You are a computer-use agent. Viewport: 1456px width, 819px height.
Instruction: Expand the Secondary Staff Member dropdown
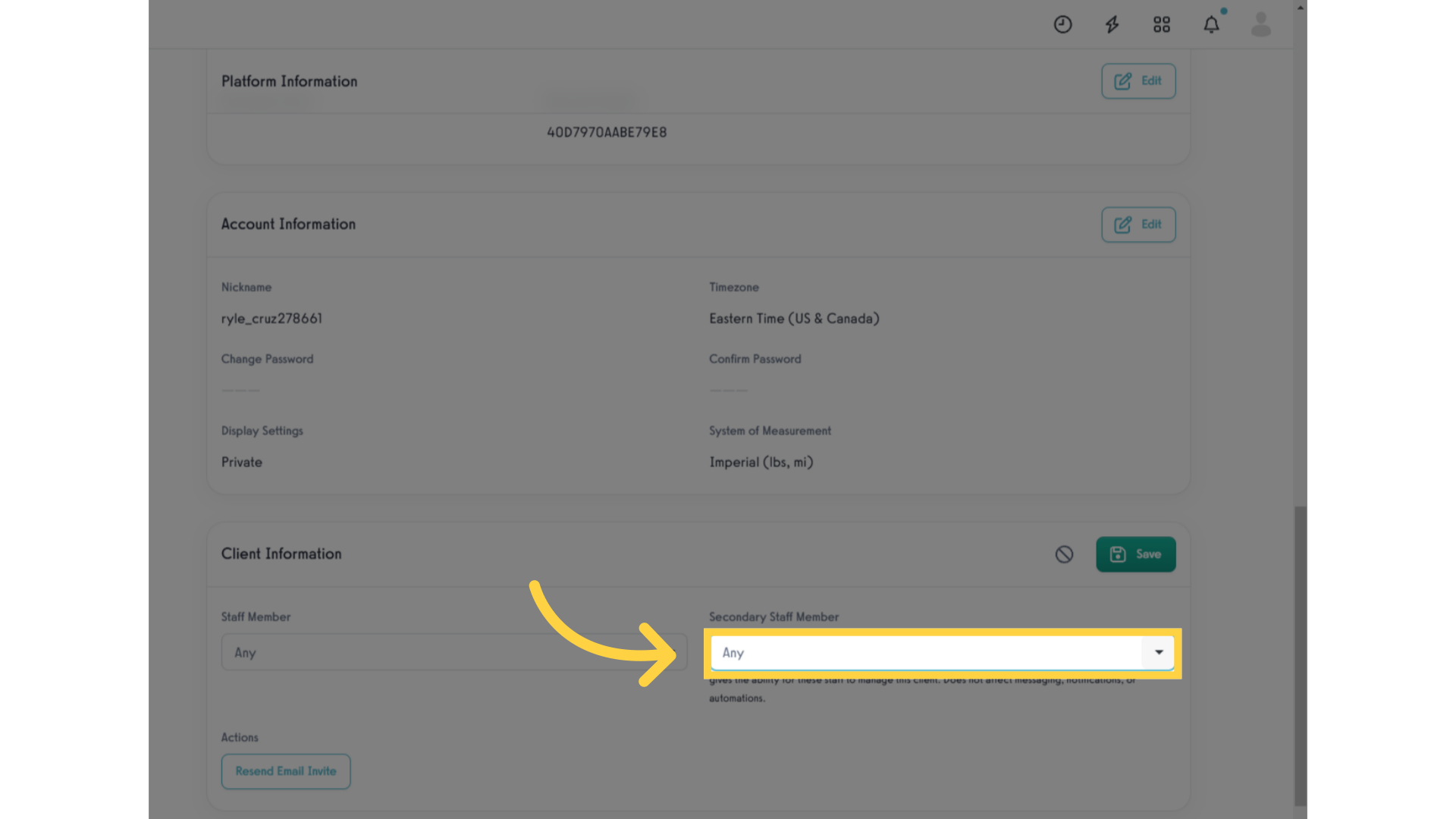coord(1158,652)
